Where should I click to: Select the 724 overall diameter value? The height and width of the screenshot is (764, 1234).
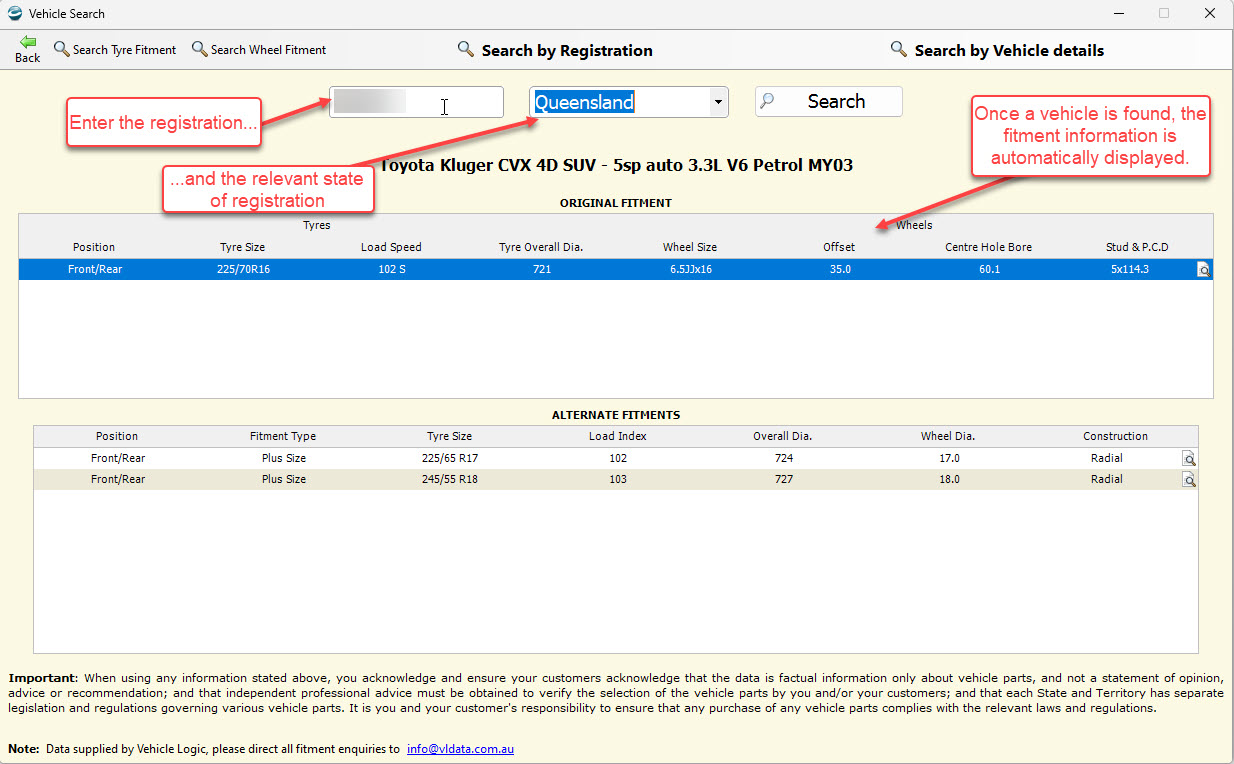(x=783, y=458)
